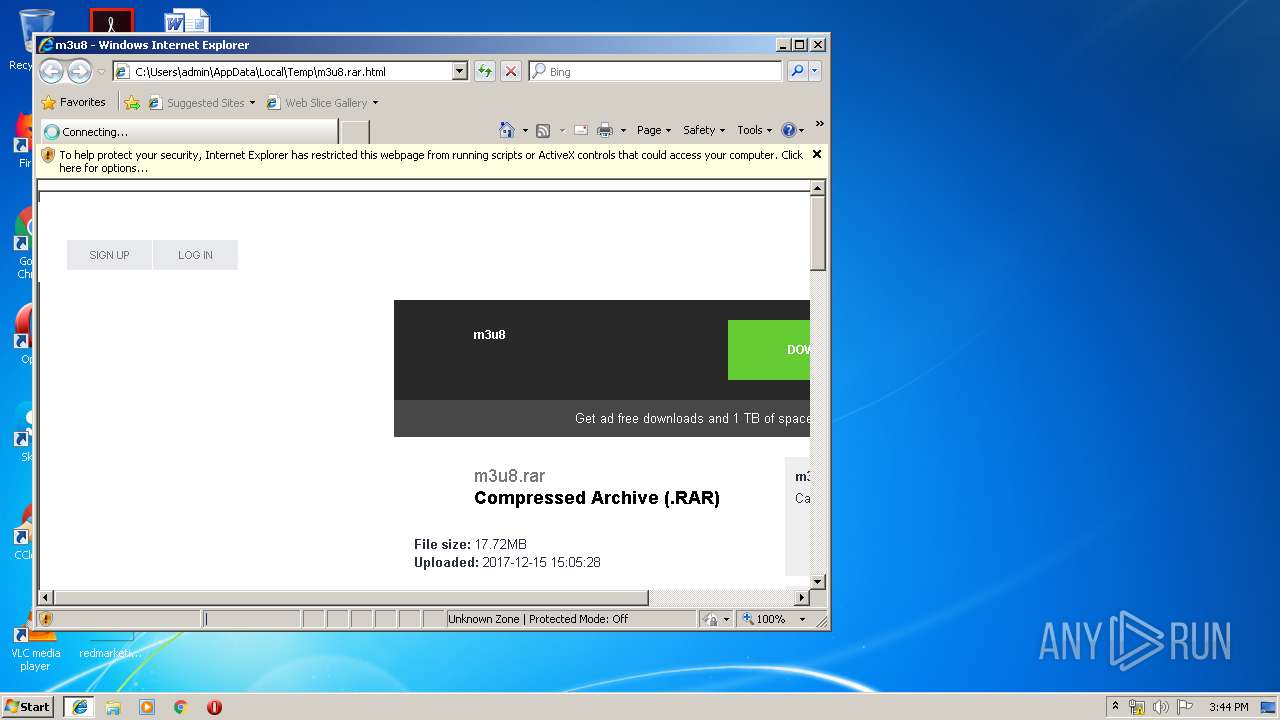Click the volume speaker tray icon

click(1160, 707)
